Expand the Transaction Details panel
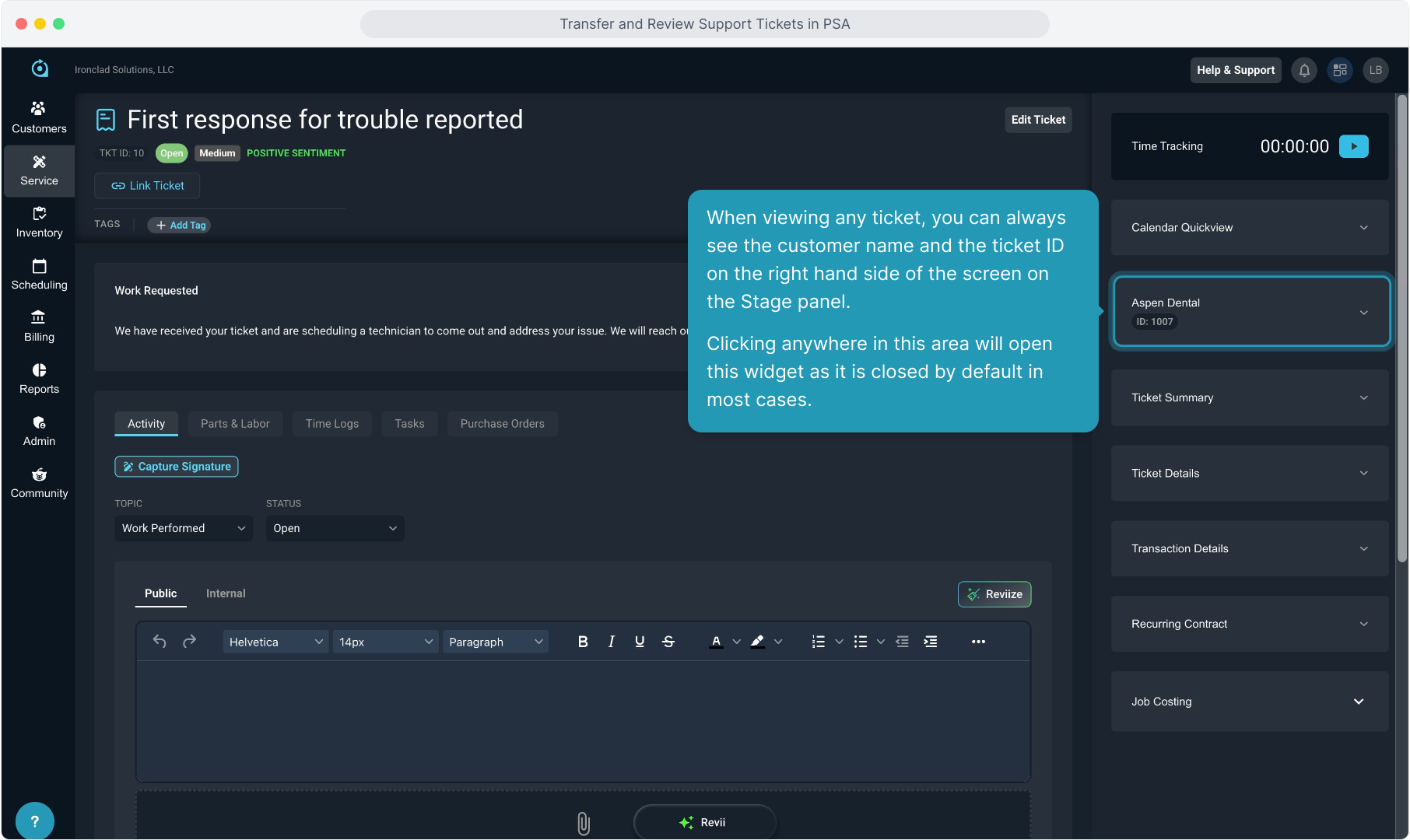 [x=1250, y=548]
